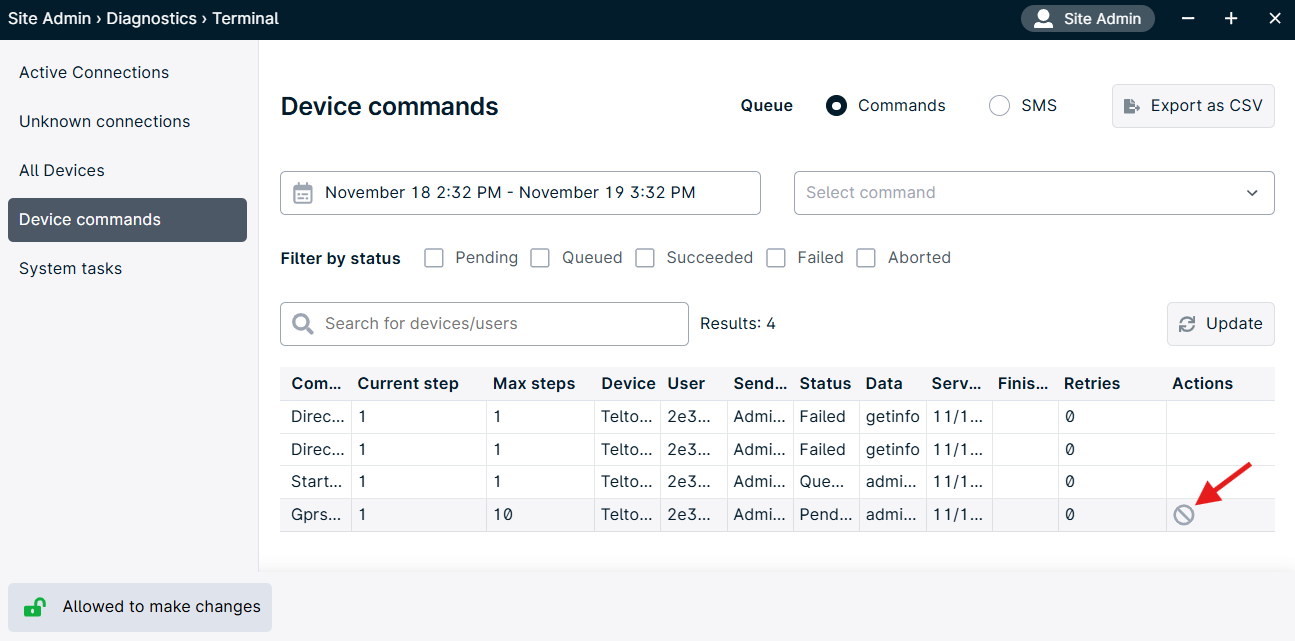
Task: Open the Active Connections page
Action: point(93,72)
